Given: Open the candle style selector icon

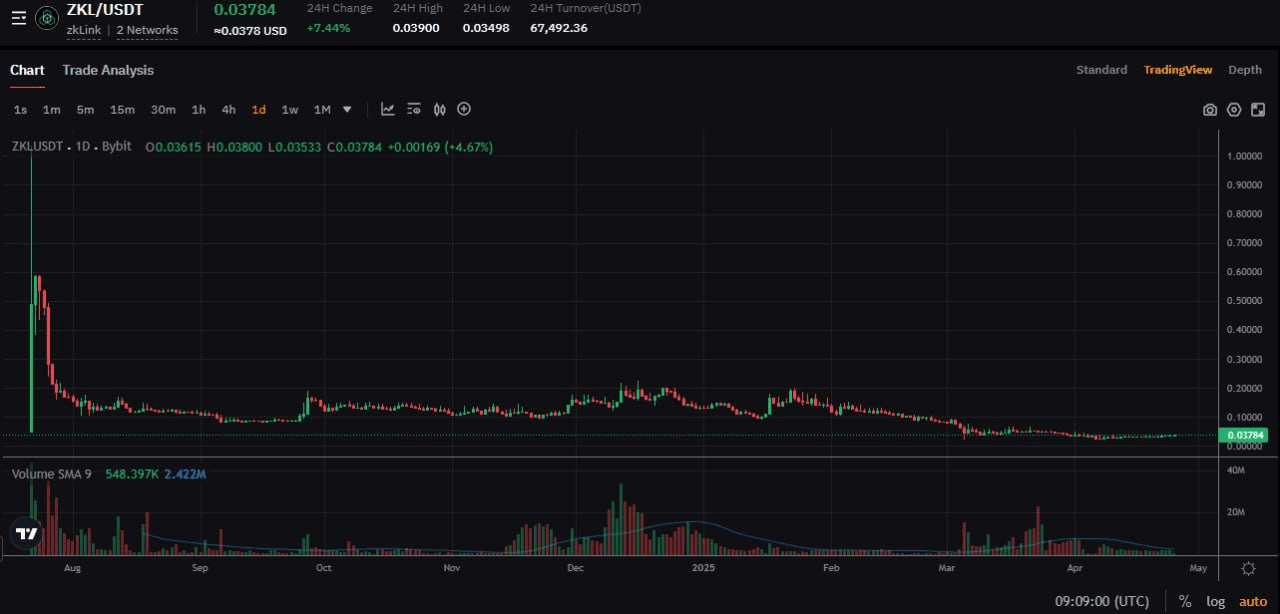Looking at the screenshot, I should point(439,109).
